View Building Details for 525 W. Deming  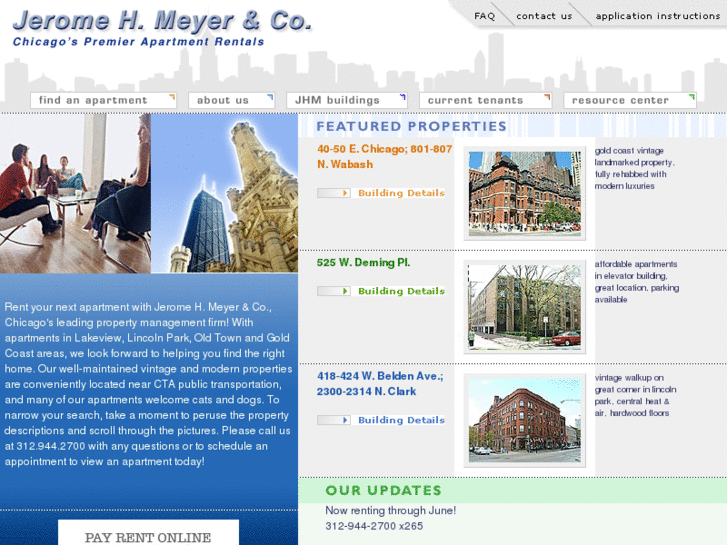pyautogui.click(x=402, y=291)
